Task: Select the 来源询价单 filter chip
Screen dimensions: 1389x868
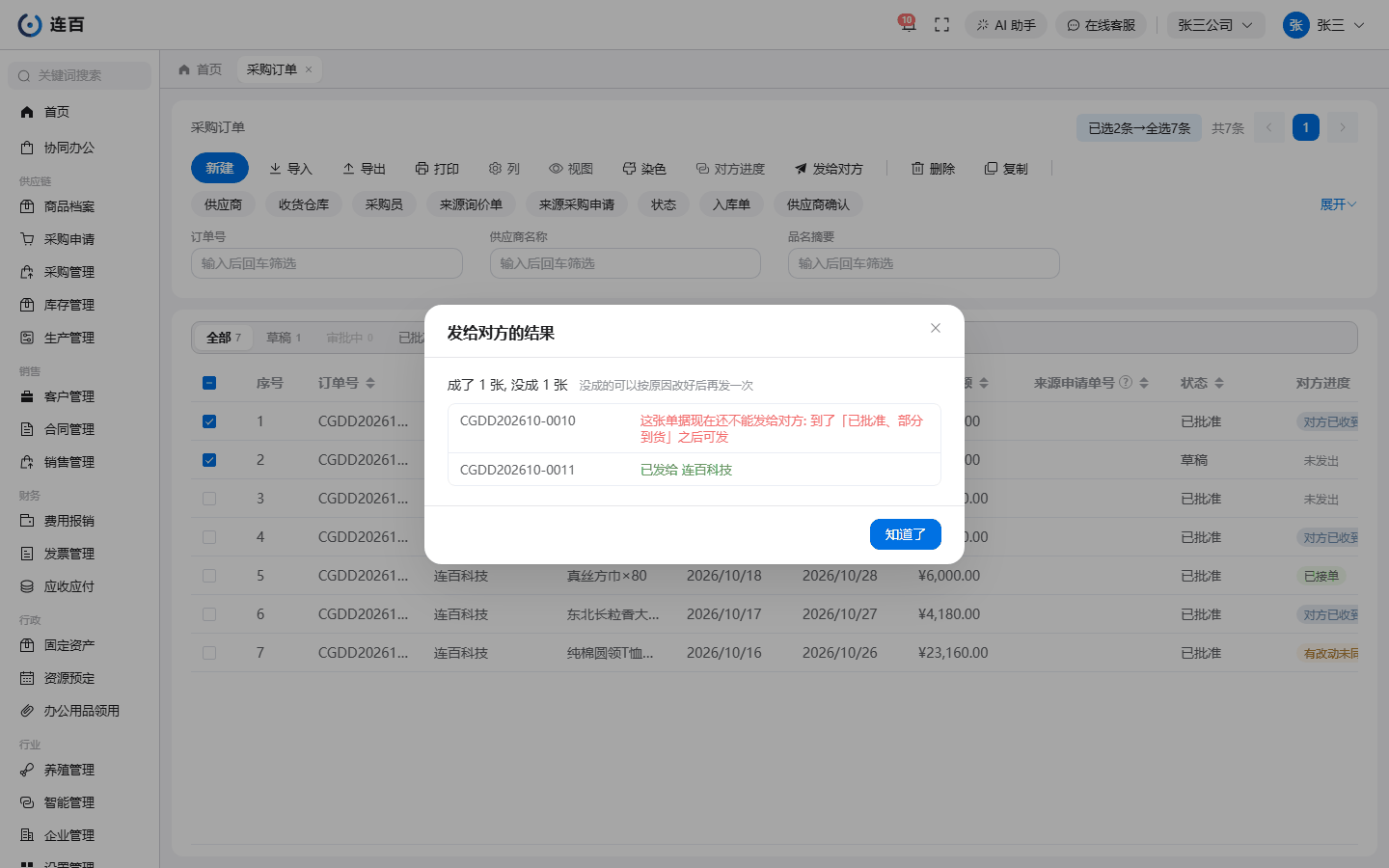Action: click(471, 204)
